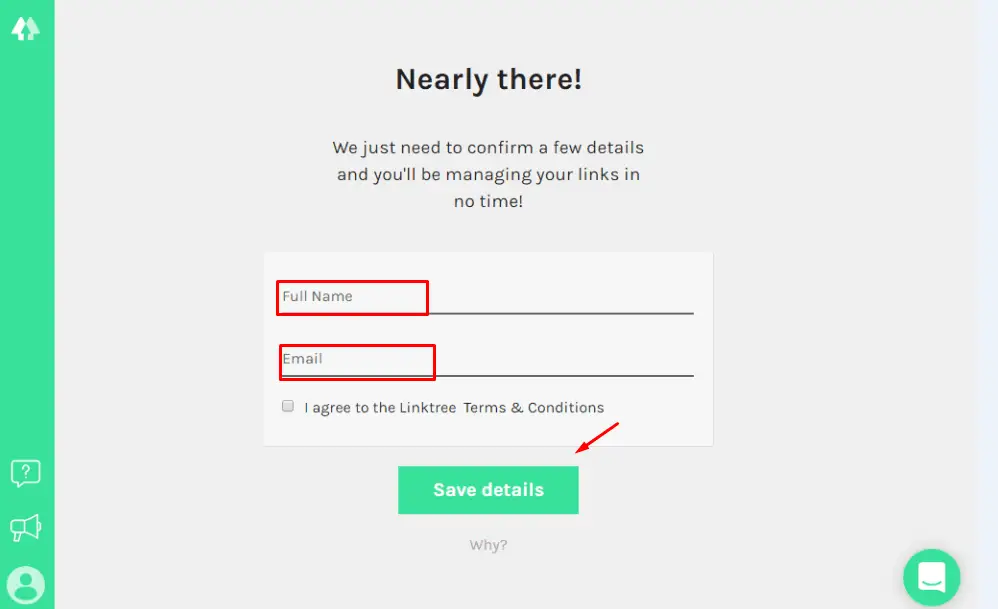Viewport: 998px width, 609px height.
Task: Click the "Why?" link below the button
Action: pos(488,545)
